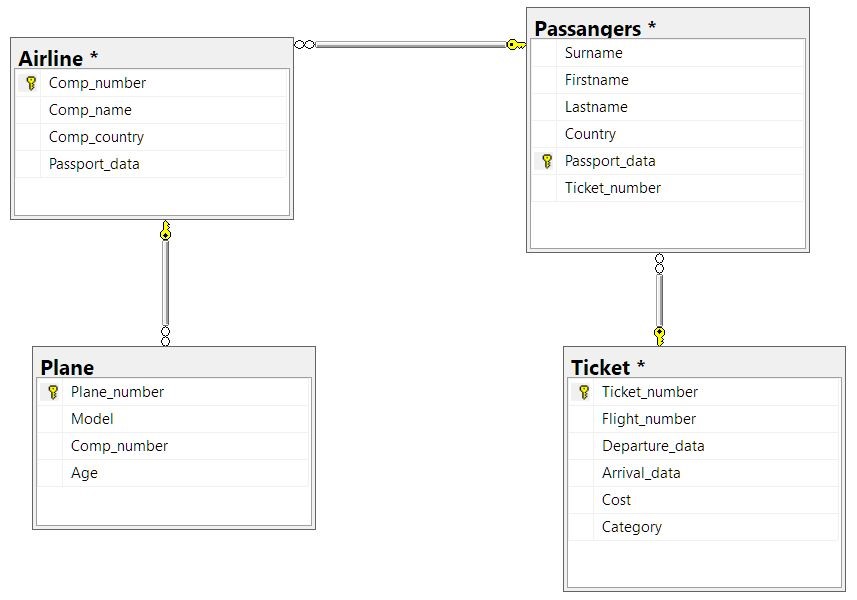857x600 pixels.
Task: Click the key endpoint of the Airline-Passangers relationship
Action: (516, 44)
